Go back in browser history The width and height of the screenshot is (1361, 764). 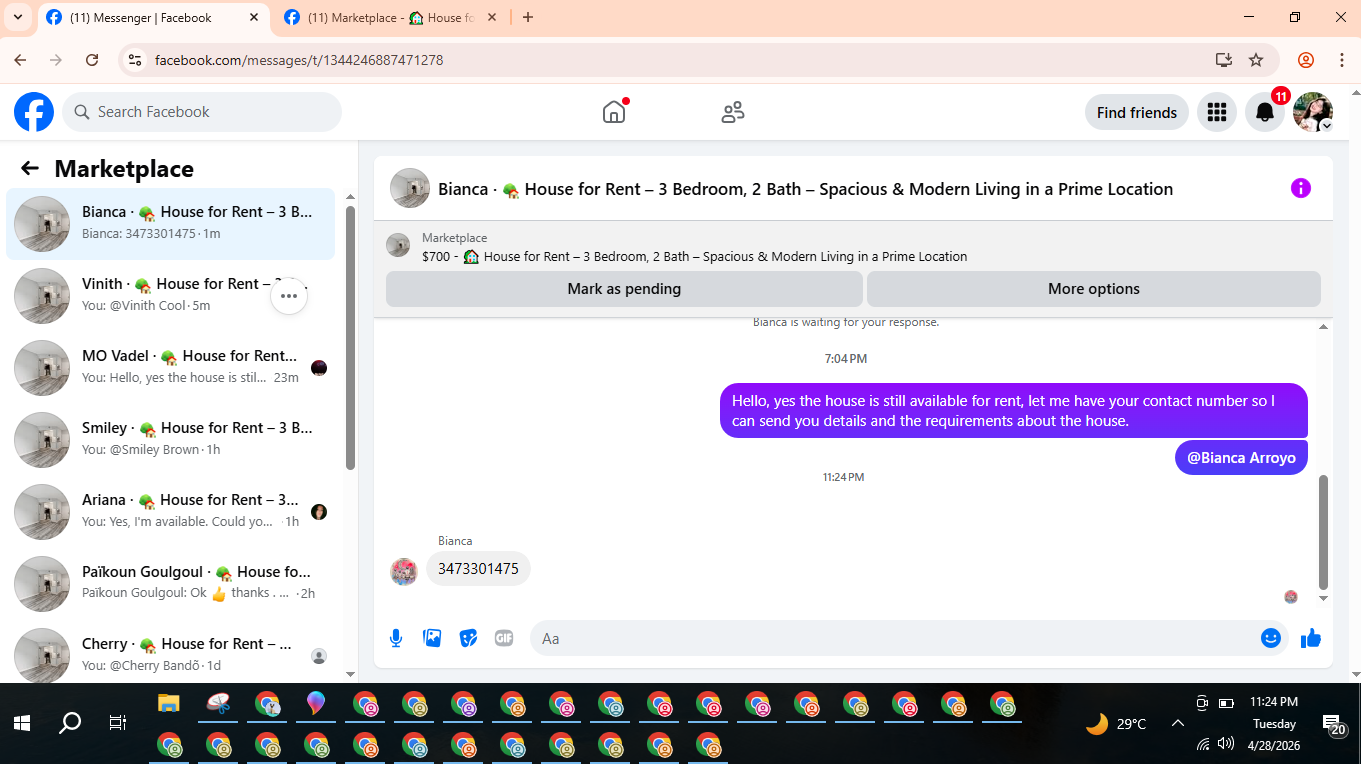pos(20,60)
